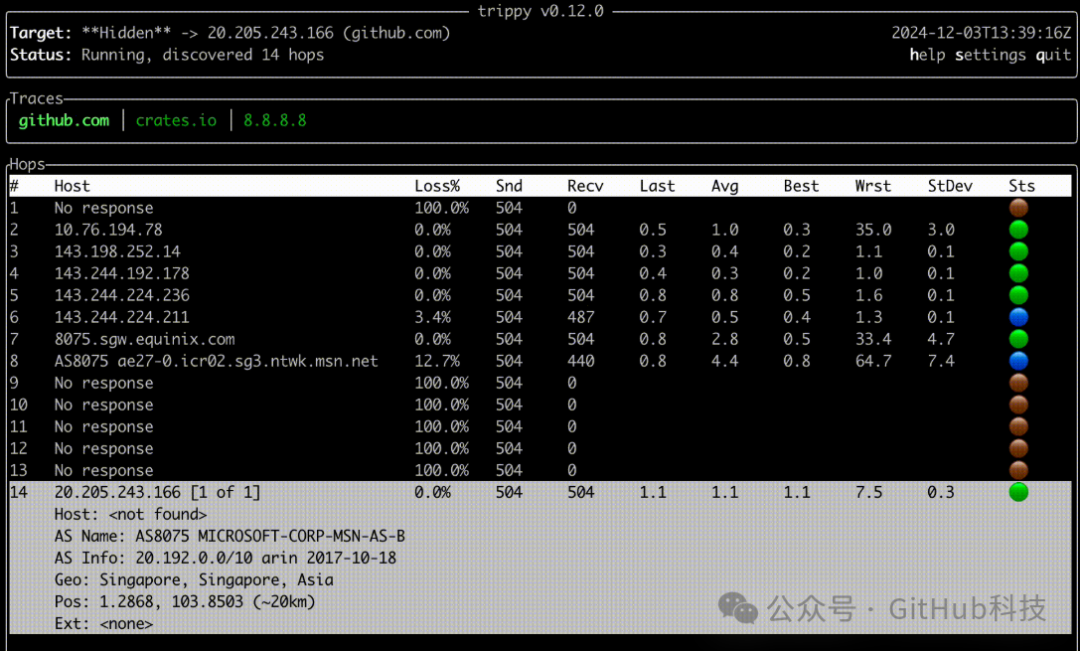Viewport: 1080px width, 651px height.
Task: Click the Pos 1.2868, 103.8503 line
Action: coord(185,601)
